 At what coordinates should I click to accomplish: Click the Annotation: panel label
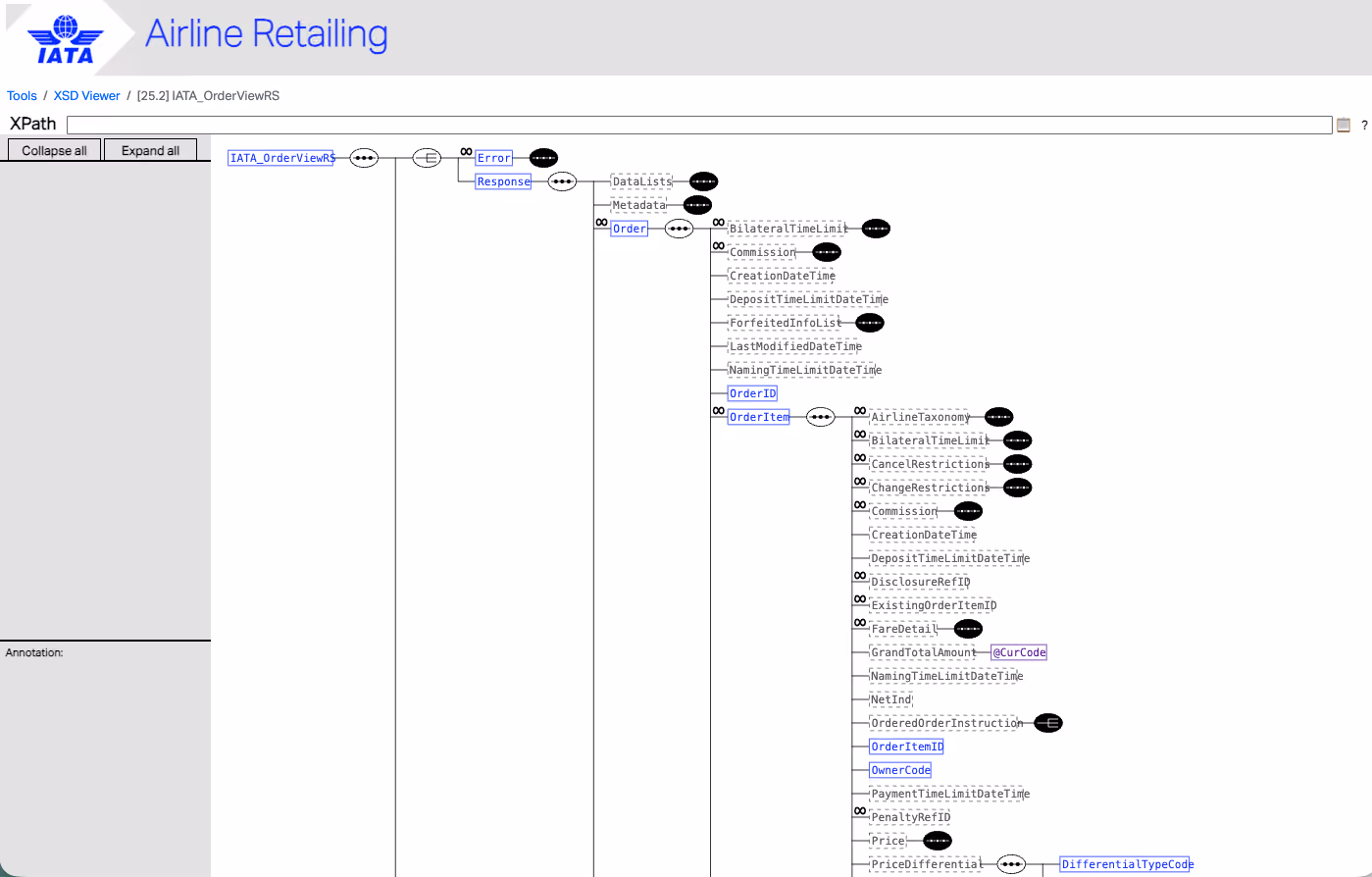(34, 652)
